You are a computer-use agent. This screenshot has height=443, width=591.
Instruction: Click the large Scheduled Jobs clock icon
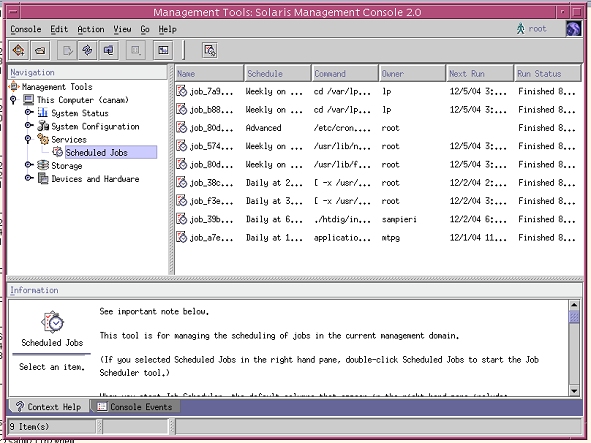[52, 322]
